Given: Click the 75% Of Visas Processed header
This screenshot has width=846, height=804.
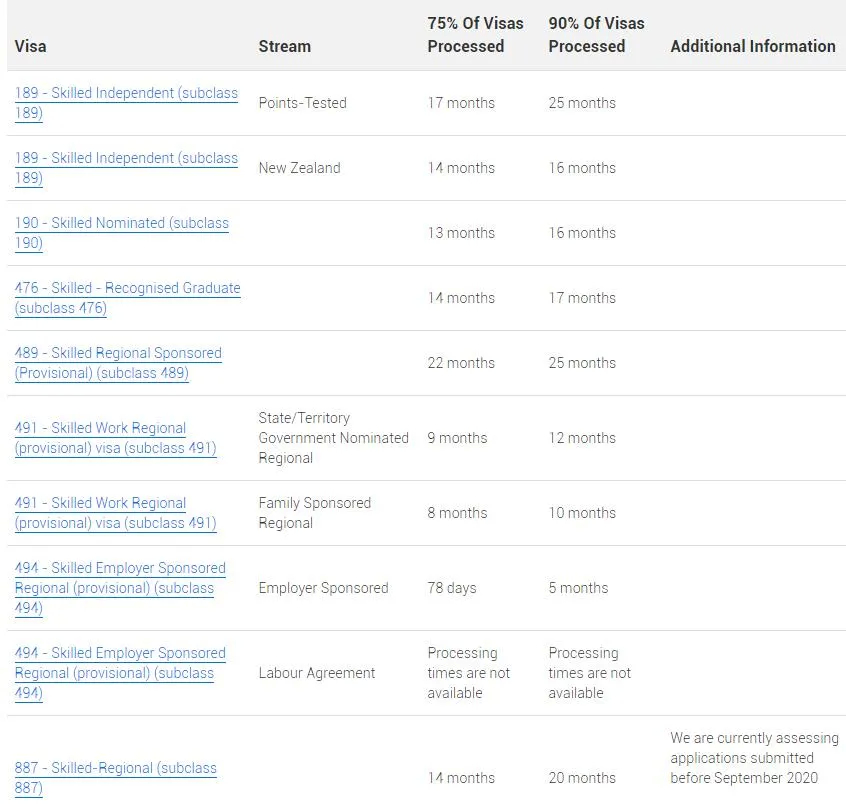Looking at the screenshot, I should (475, 35).
